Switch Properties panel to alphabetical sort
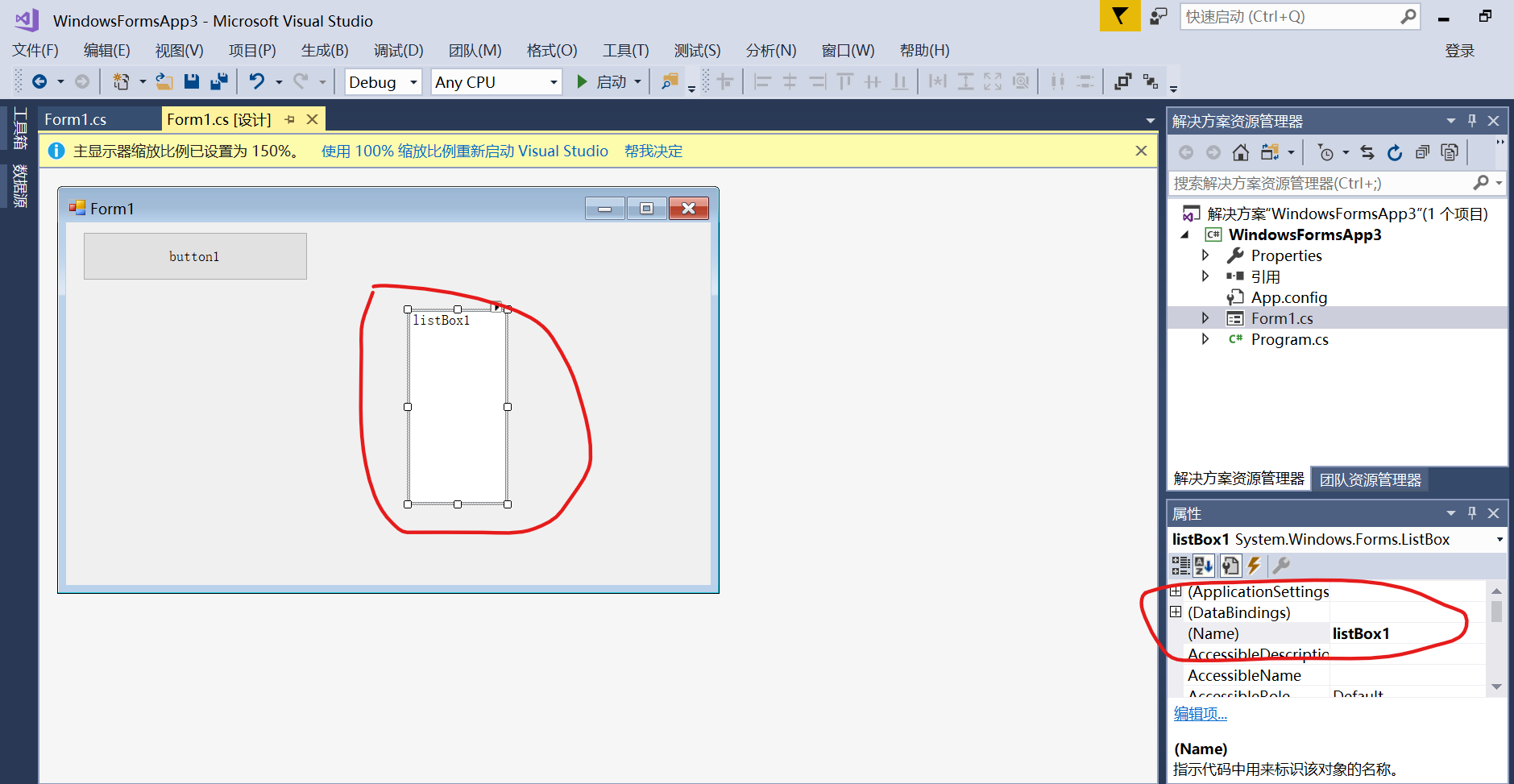1514x784 pixels. [1203, 565]
